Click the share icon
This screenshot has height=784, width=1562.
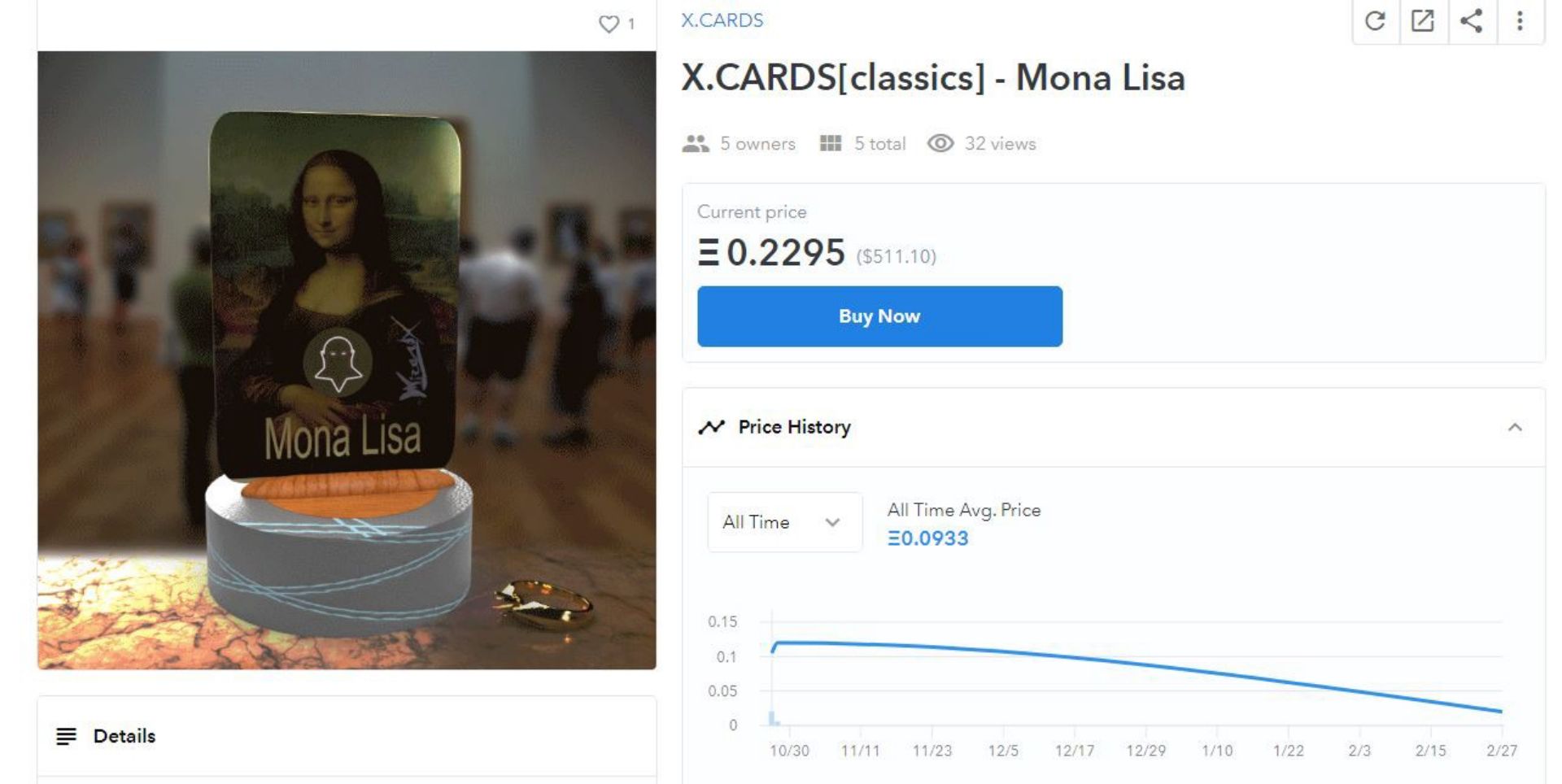point(1471,21)
